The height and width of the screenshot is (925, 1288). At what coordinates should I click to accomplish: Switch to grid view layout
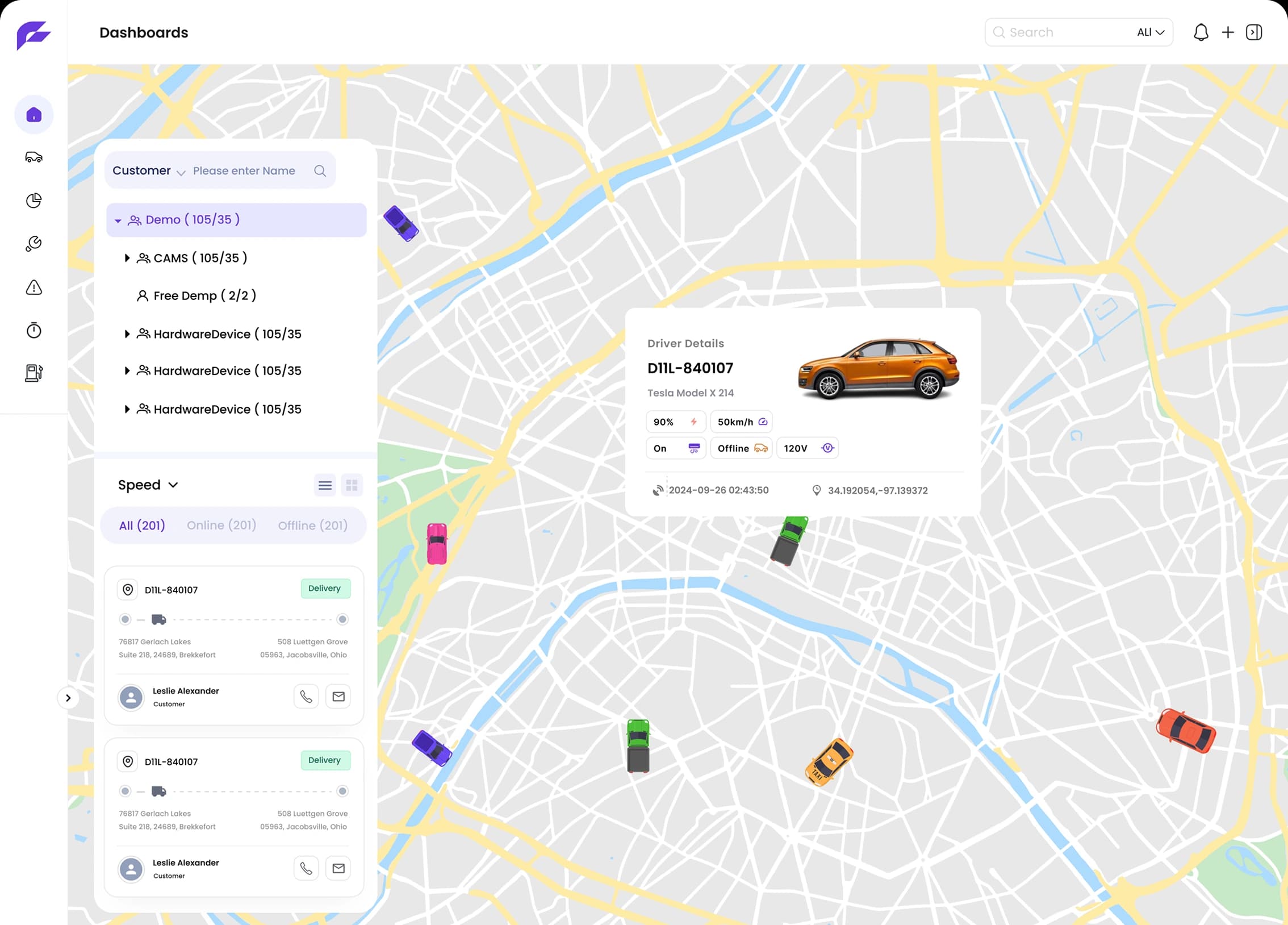(352, 485)
